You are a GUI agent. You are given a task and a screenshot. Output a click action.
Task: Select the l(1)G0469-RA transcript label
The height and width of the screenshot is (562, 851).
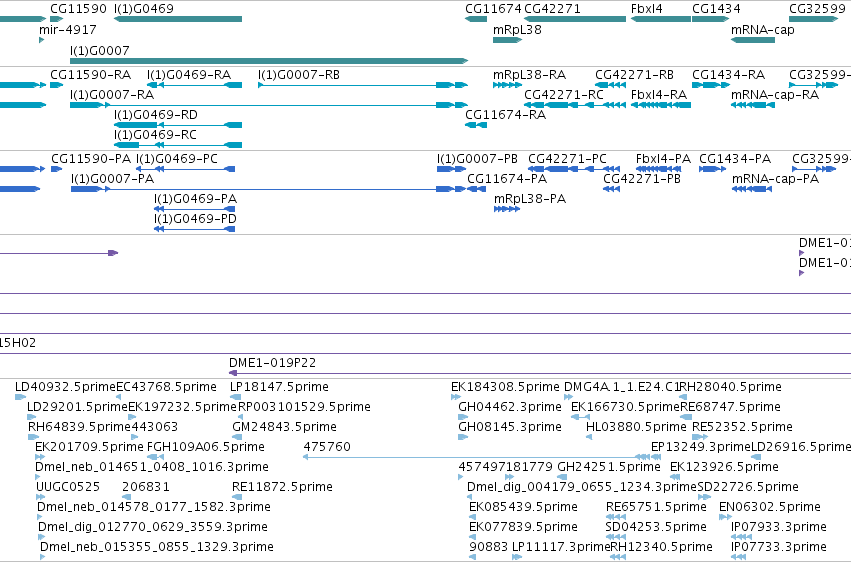(x=189, y=74)
